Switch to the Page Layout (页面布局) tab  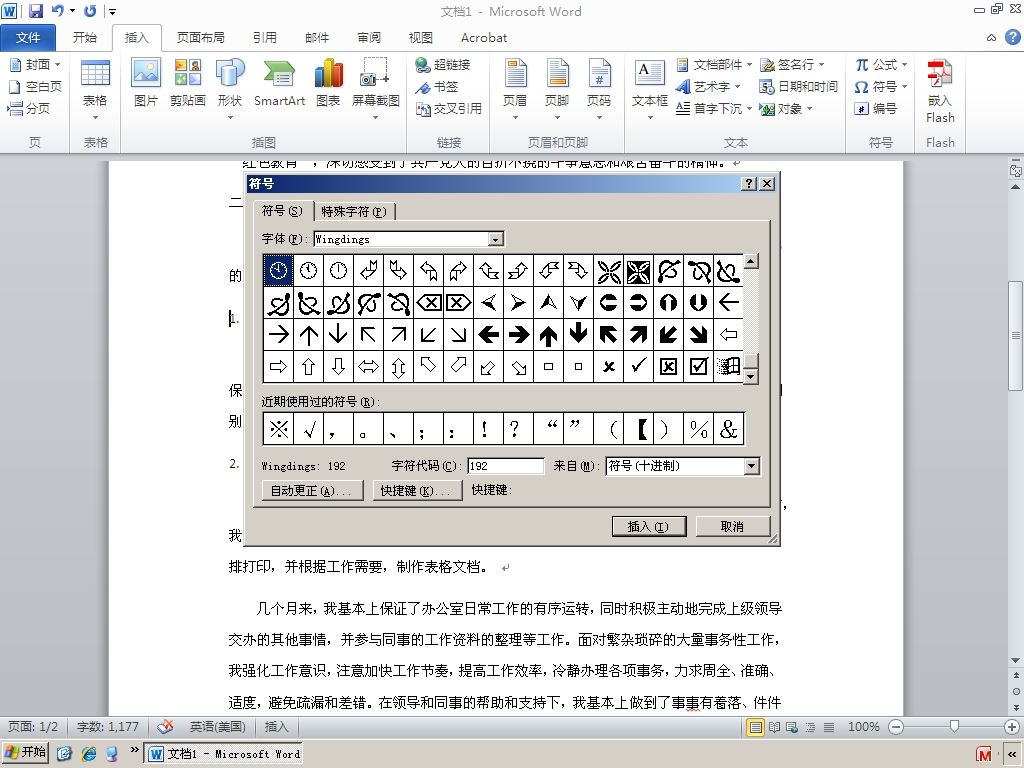pos(200,38)
